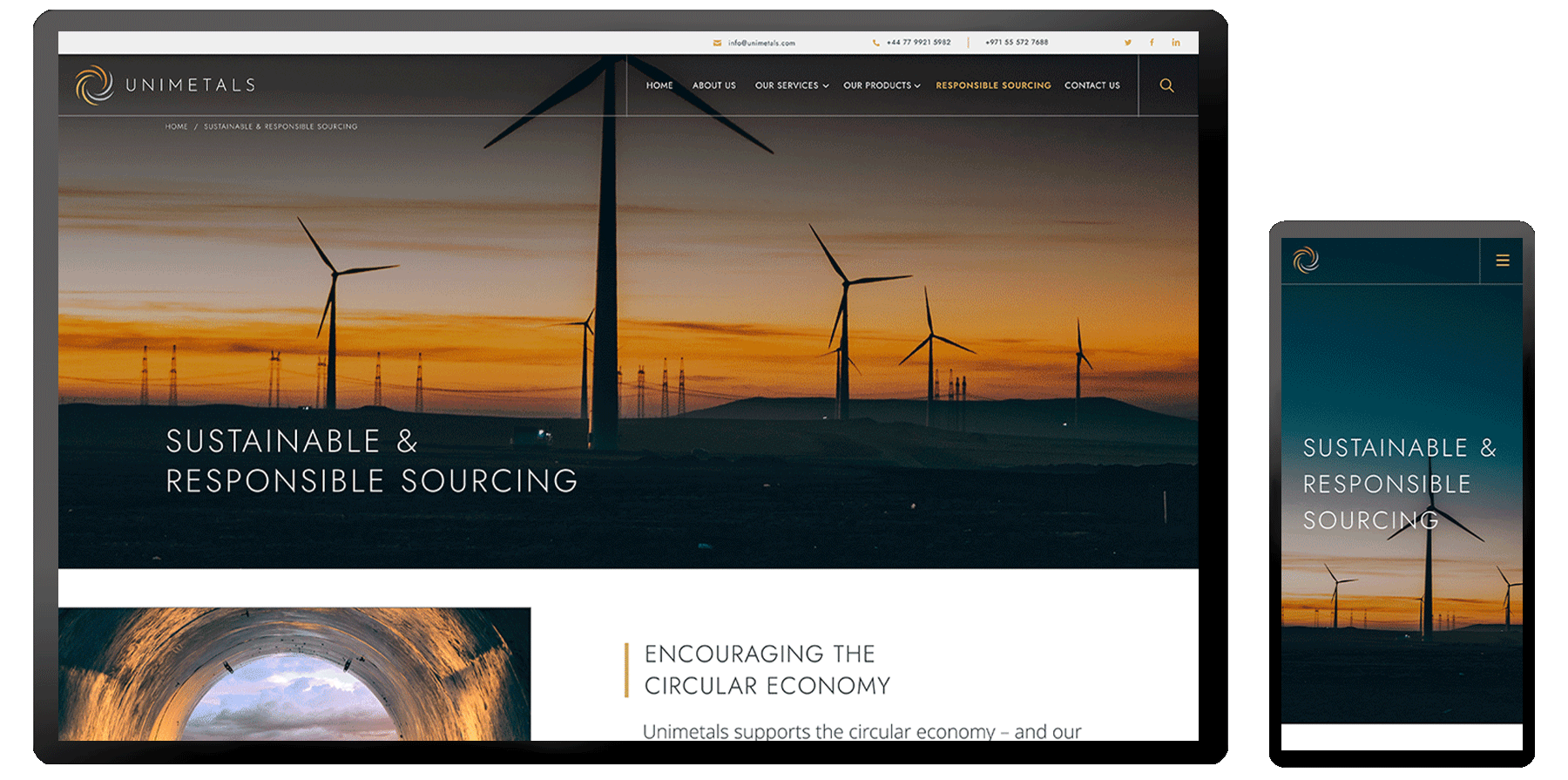The width and height of the screenshot is (1568, 780).
Task: Visit the Facebook social icon
Action: (1152, 43)
